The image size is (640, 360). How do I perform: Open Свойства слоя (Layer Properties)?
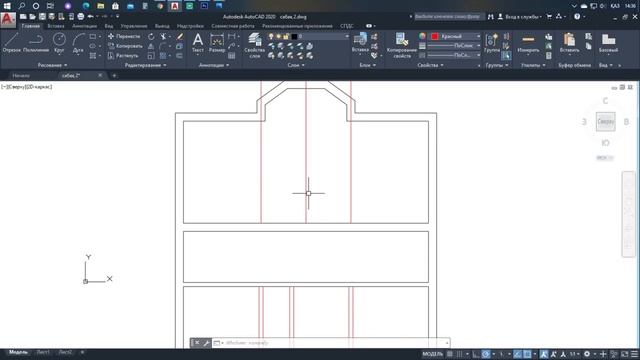coord(254,45)
